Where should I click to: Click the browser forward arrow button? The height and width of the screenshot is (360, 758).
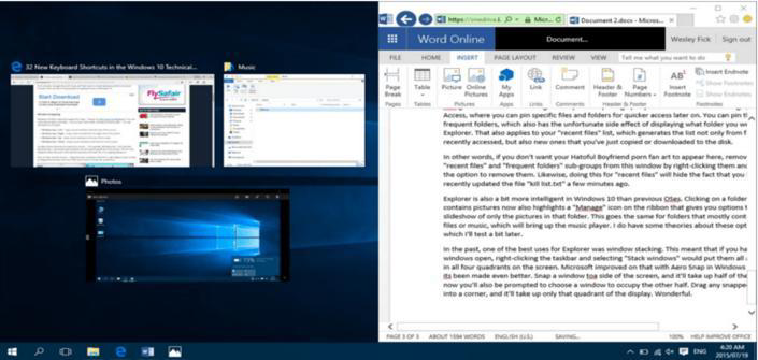(424, 19)
